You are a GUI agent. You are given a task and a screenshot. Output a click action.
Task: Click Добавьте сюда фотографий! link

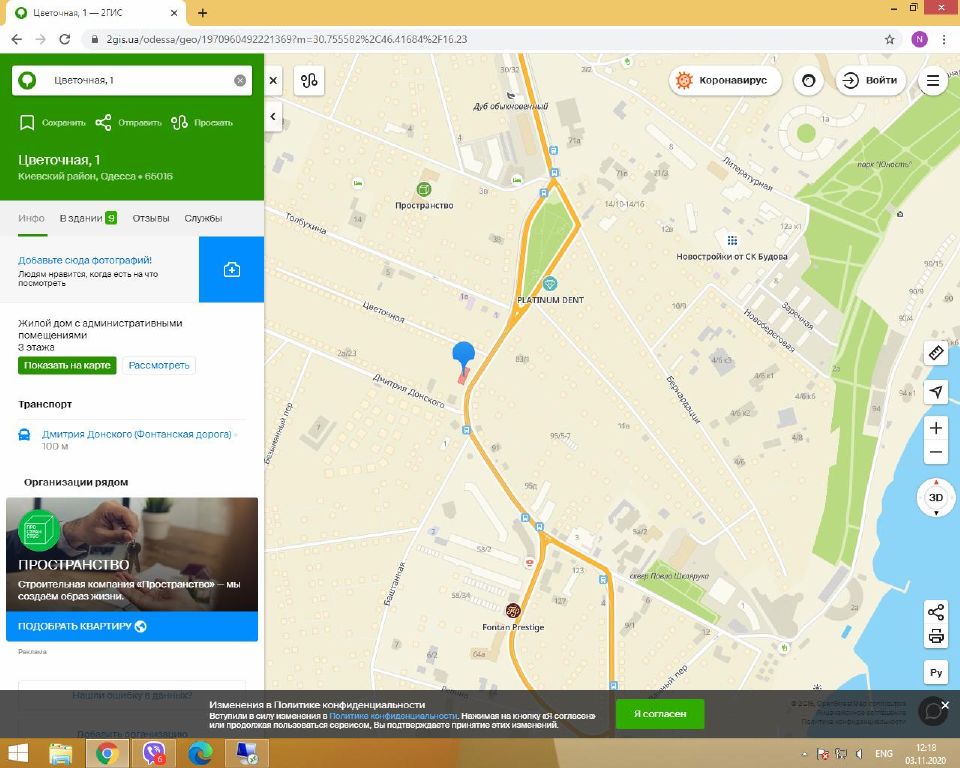[x=84, y=260]
